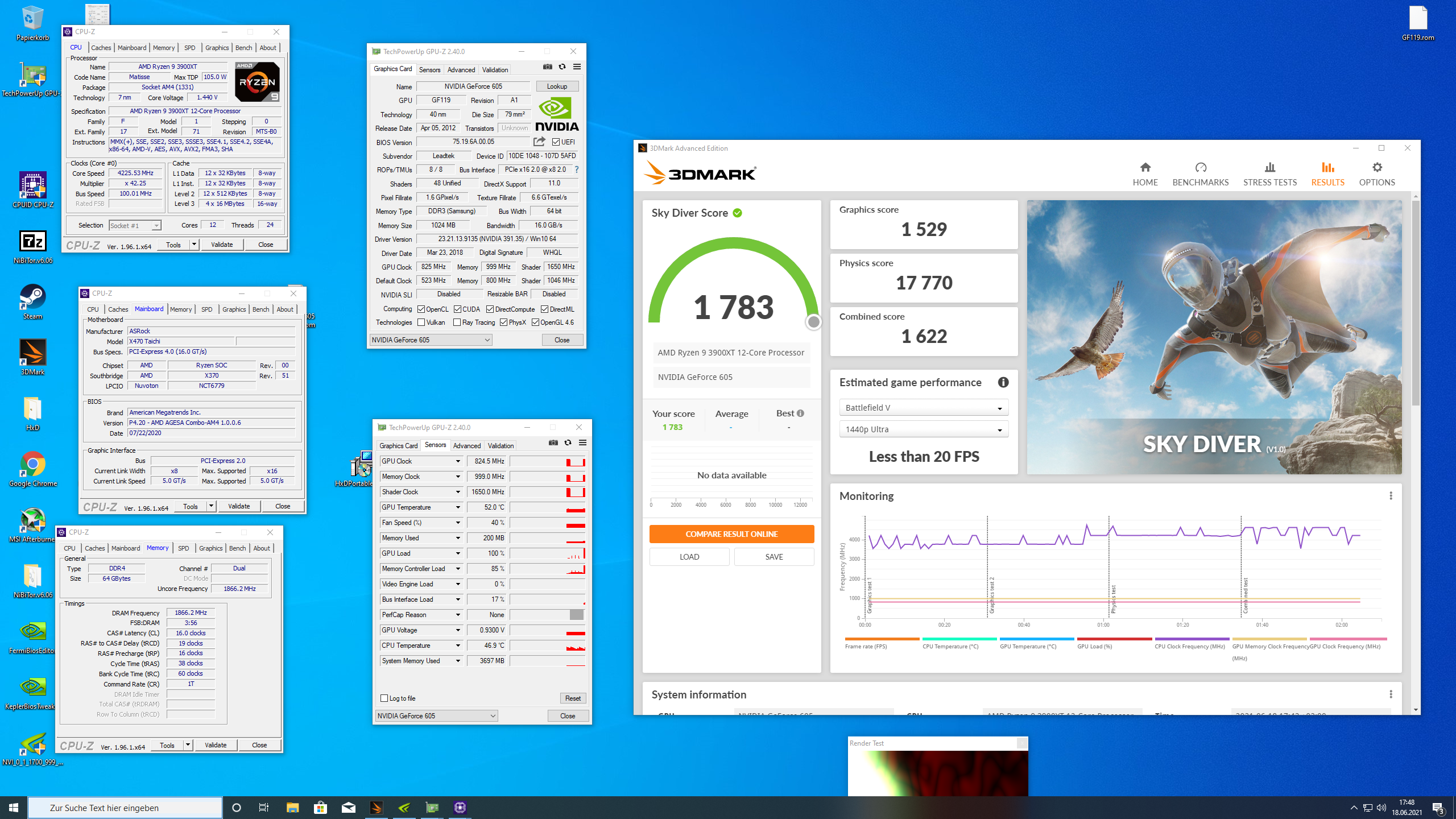Toggle the Ray Tracing checkbox in GPU-Z

point(457,322)
